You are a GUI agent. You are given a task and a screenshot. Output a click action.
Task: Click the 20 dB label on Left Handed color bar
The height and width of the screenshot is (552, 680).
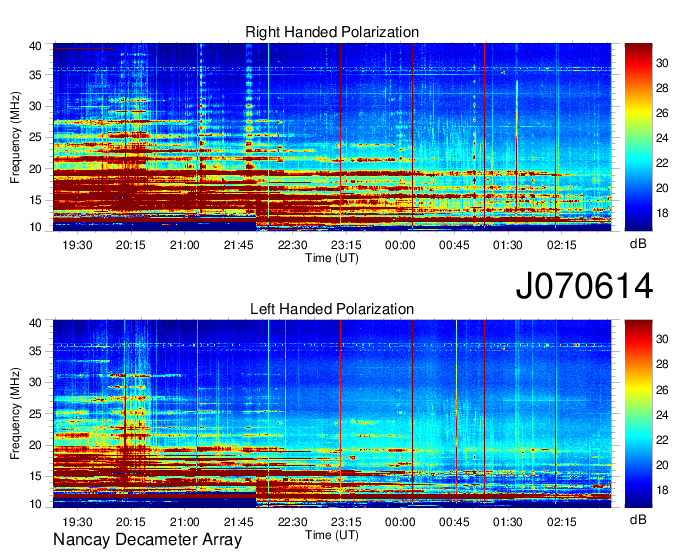[662, 465]
